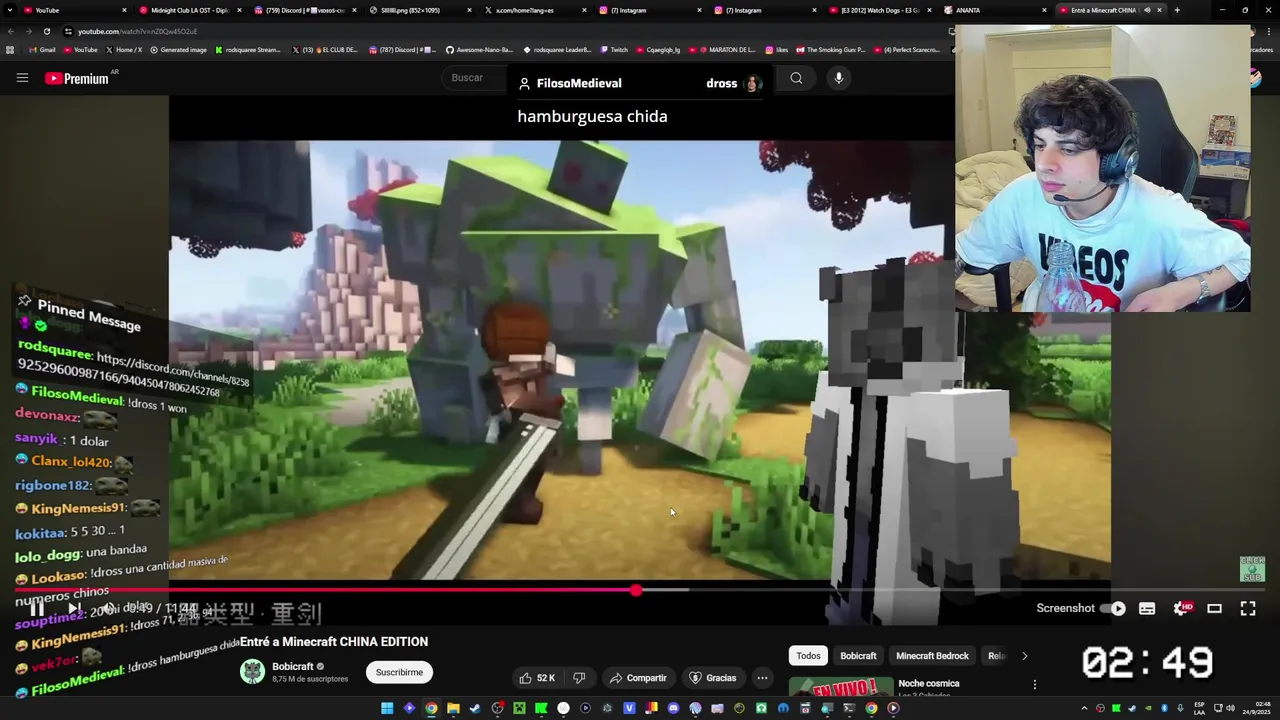Open File Explorer from the taskbar
This screenshot has height=720, width=1280.
pos(453,708)
